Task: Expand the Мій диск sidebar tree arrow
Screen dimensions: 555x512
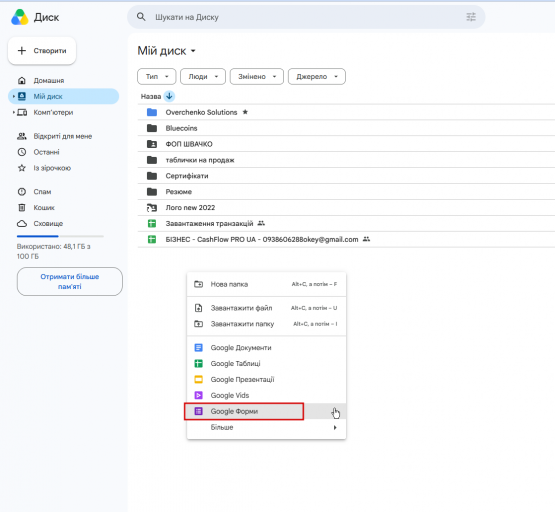Action: (x=13, y=96)
